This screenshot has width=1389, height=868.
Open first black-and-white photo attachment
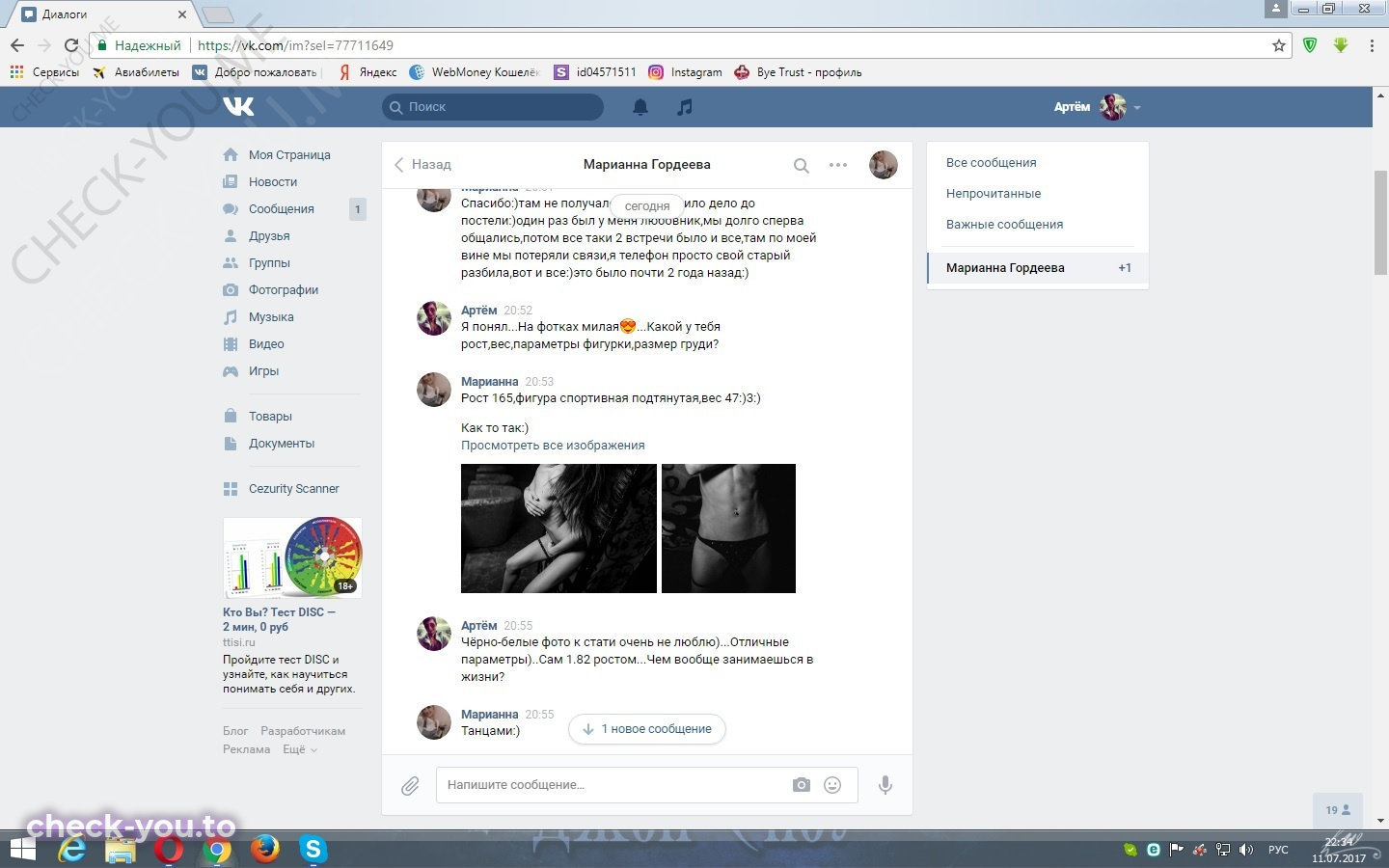click(558, 529)
